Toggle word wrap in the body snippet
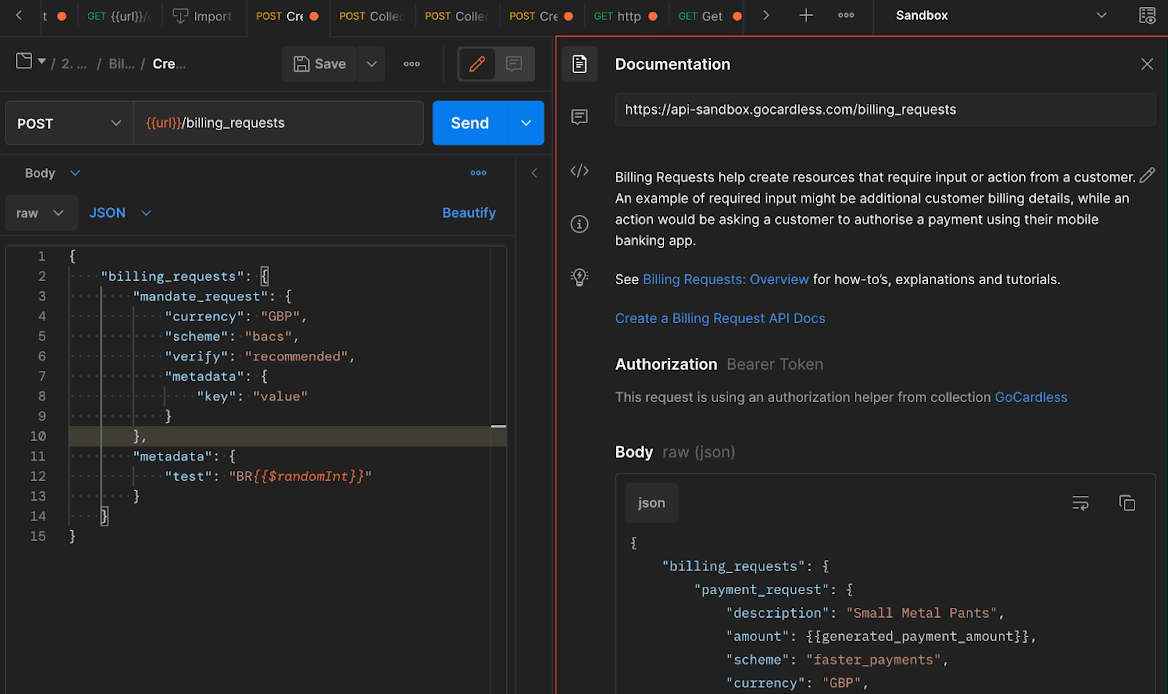The width and height of the screenshot is (1168, 694). pos(1080,504)
